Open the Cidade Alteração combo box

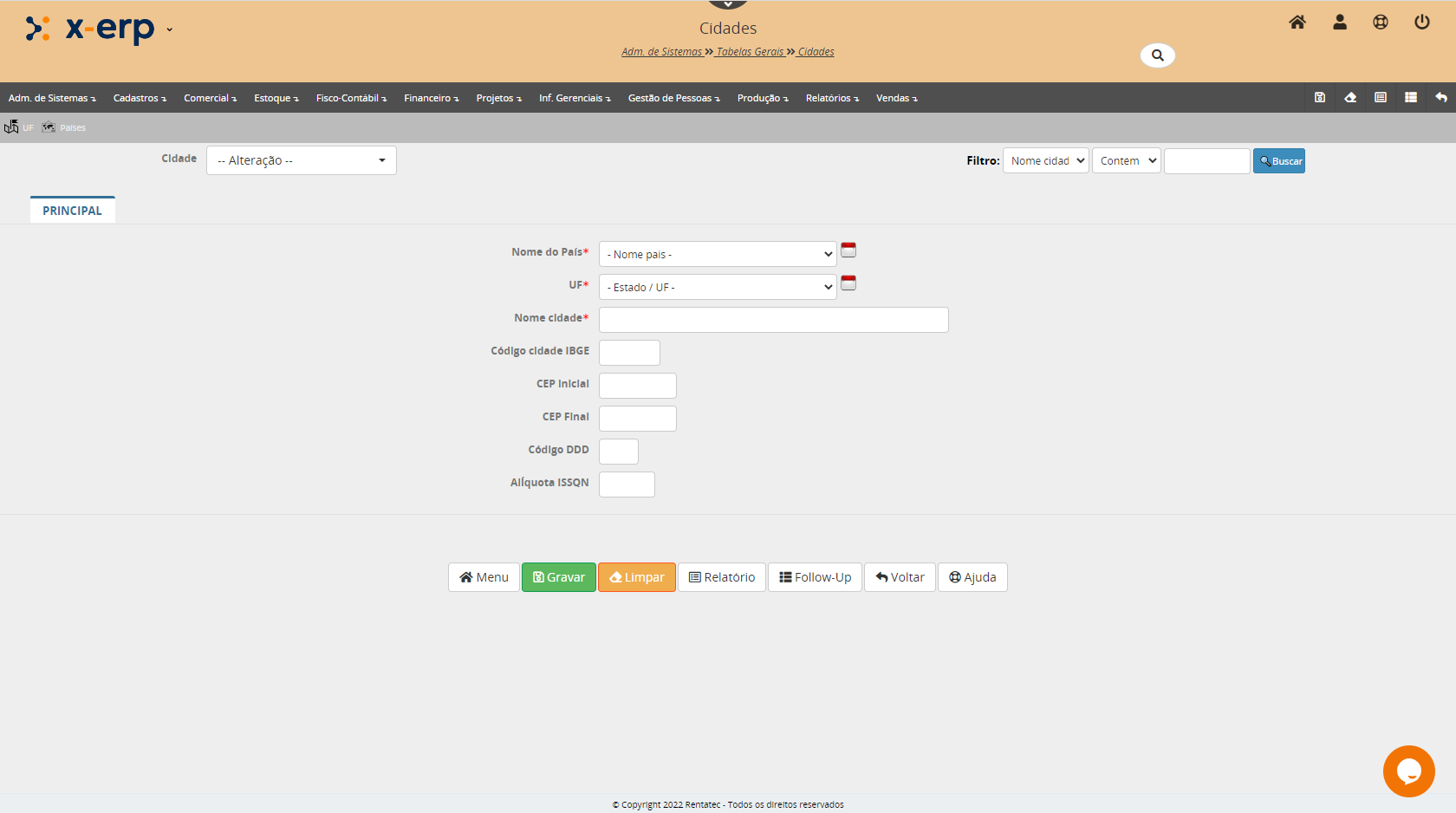pyautogui.click(x=301, y=160)
